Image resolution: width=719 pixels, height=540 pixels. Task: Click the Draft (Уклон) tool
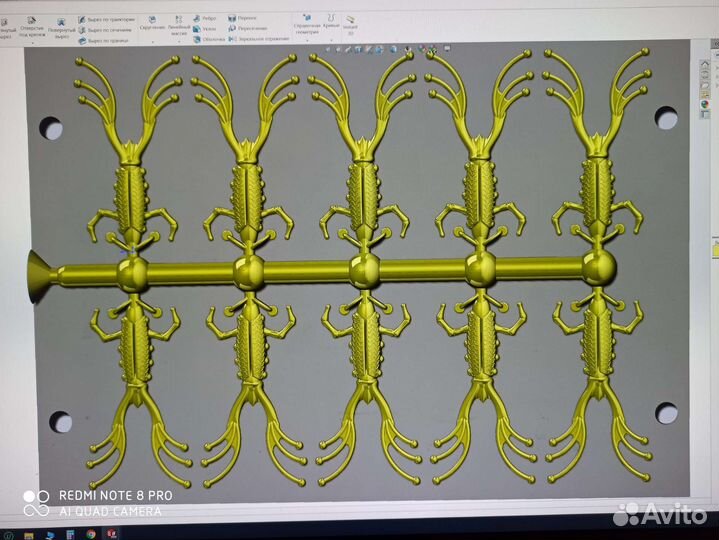click(x=205, y=29)
